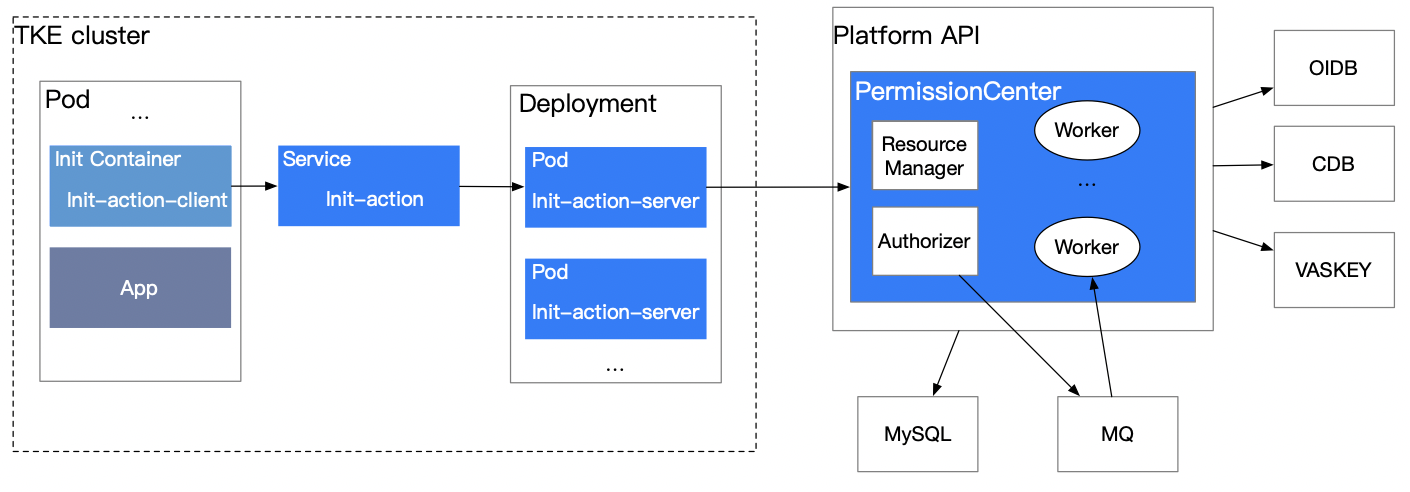
Task: Select the Init-action-client container box
Action: coord(140,186)
